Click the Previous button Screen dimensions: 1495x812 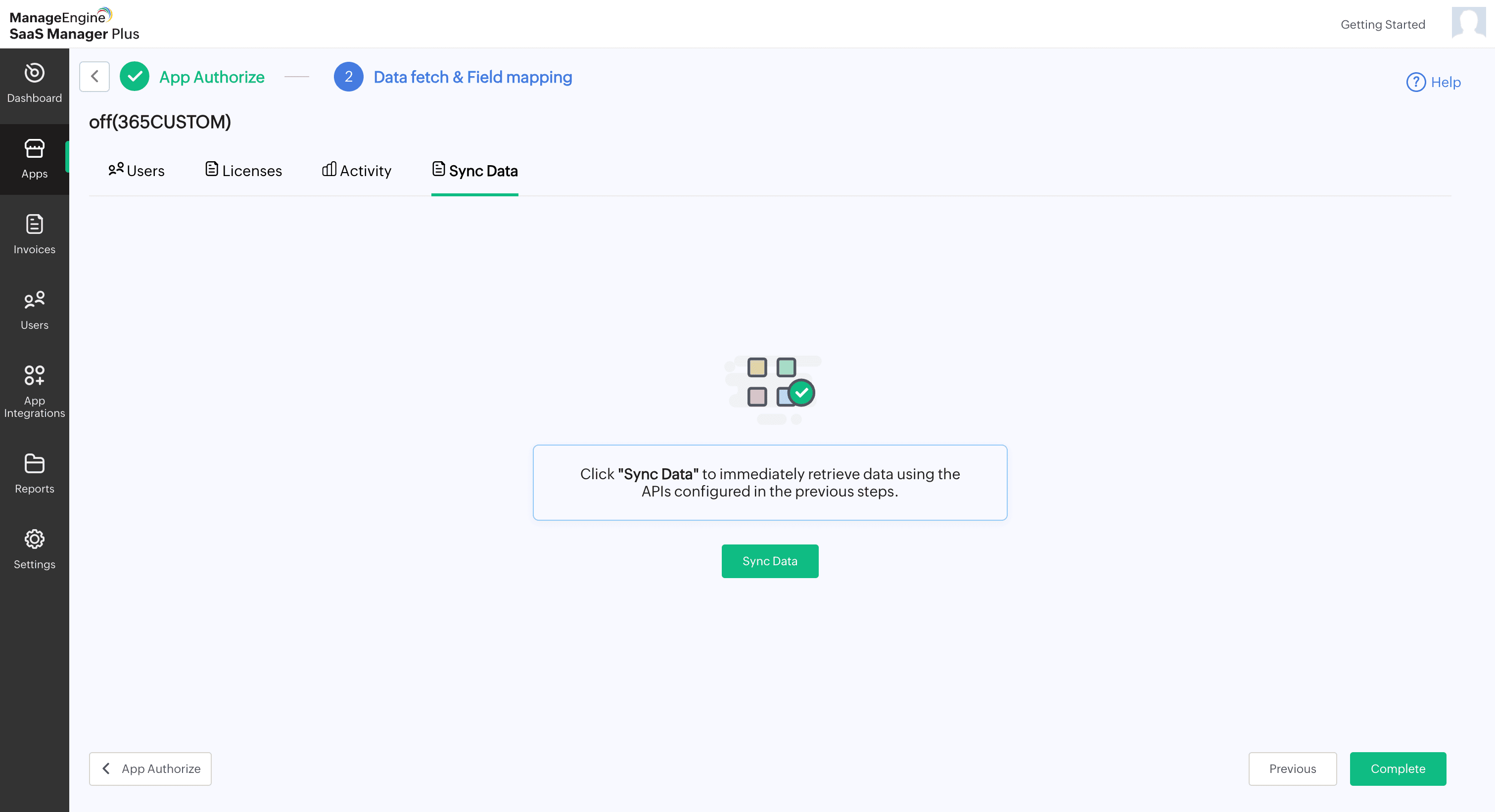pyautogui.click(x=1292, y=768)
